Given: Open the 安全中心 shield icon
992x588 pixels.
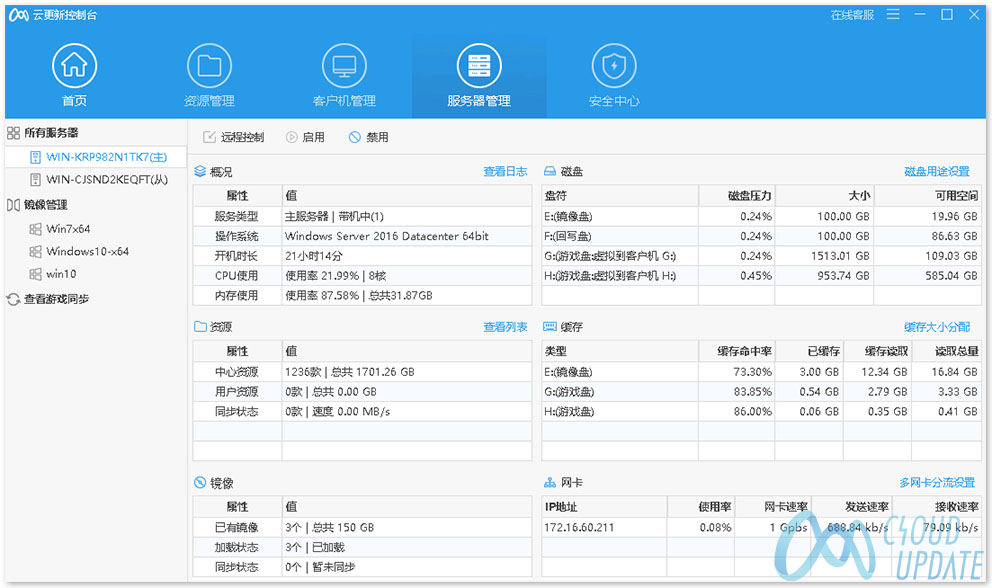Looking at the screenshot, I should point(614,65).
